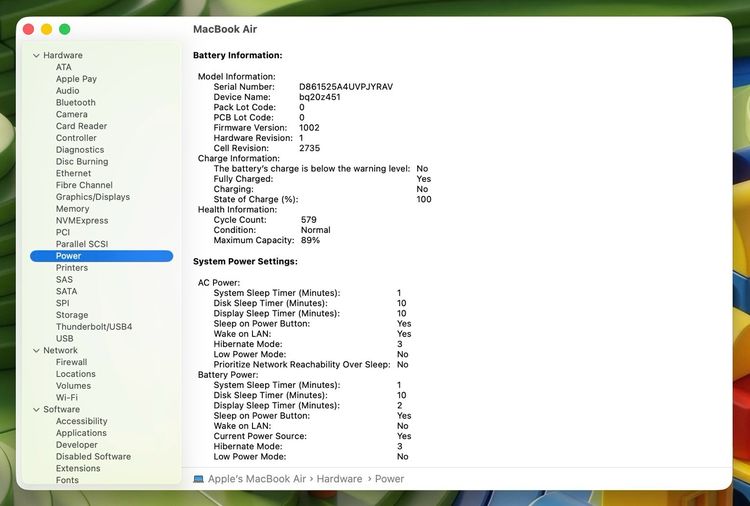The width and height of the screenshot is (750, 506).
Task: Select serial number D861525A4UVPJYRAV
Action: [346, 87]
